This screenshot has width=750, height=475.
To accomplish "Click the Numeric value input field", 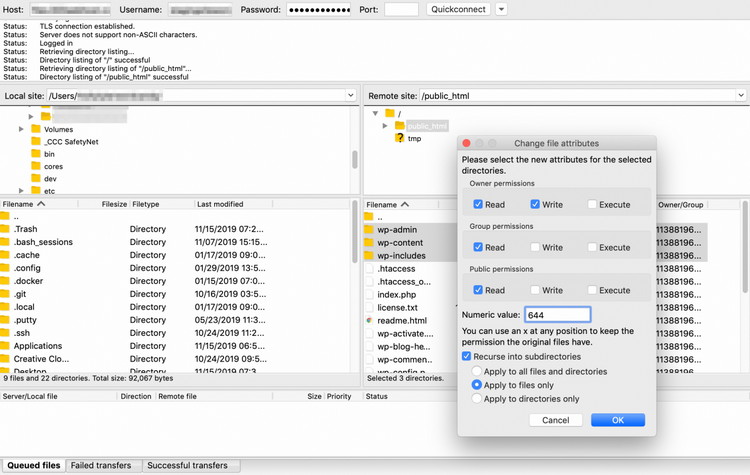I will 557,315.
